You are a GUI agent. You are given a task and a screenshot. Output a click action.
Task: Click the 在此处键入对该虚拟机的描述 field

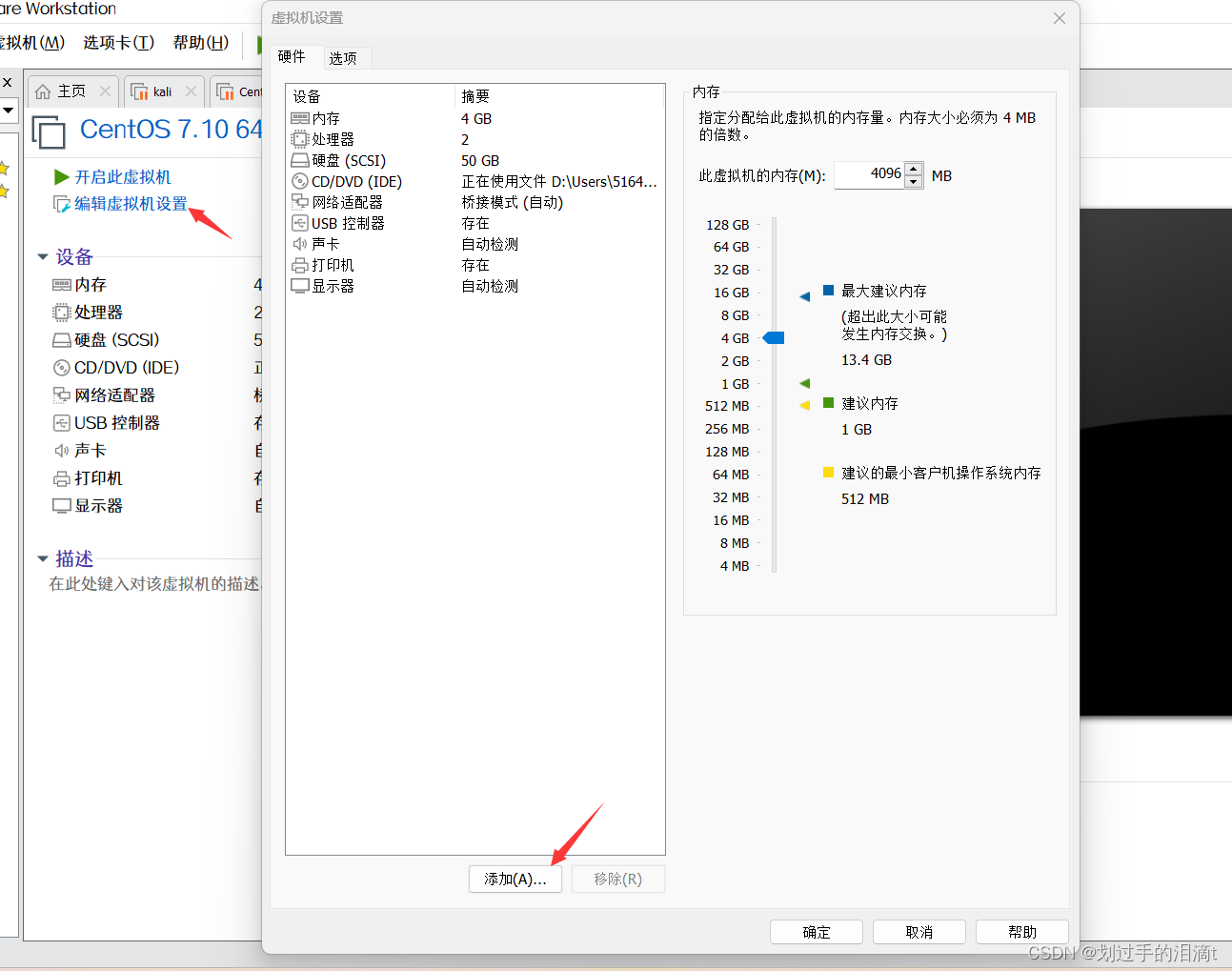(154, 584)
